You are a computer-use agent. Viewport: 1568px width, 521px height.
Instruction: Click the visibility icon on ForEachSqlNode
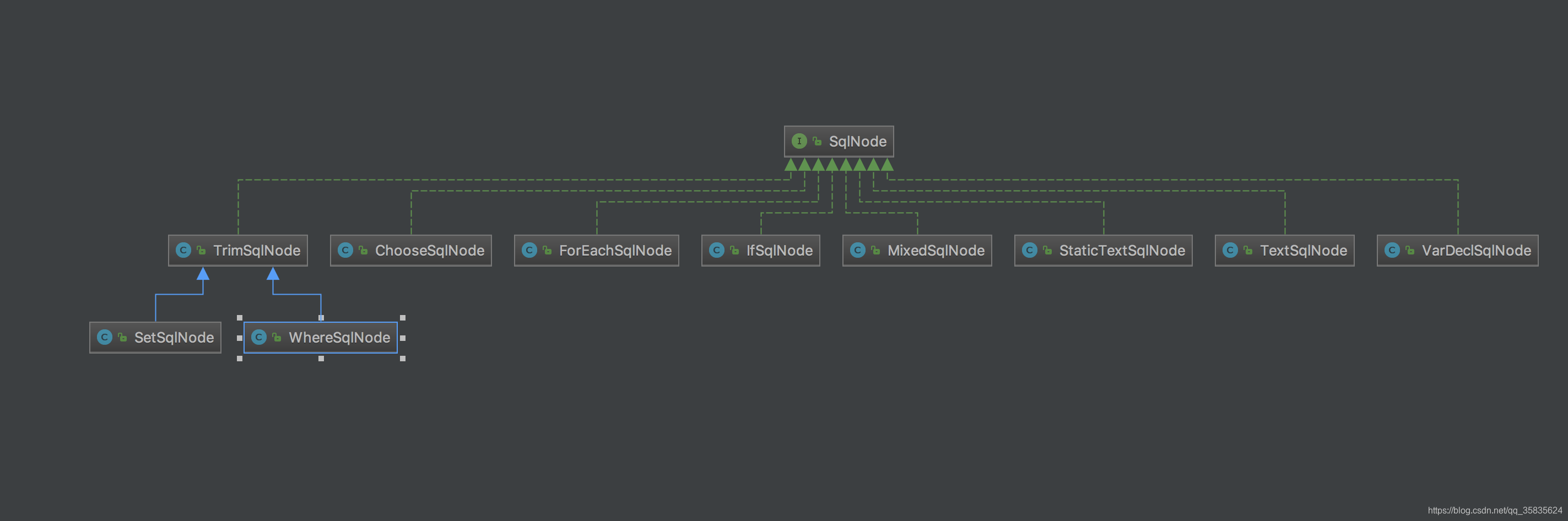tap(547, 250)
